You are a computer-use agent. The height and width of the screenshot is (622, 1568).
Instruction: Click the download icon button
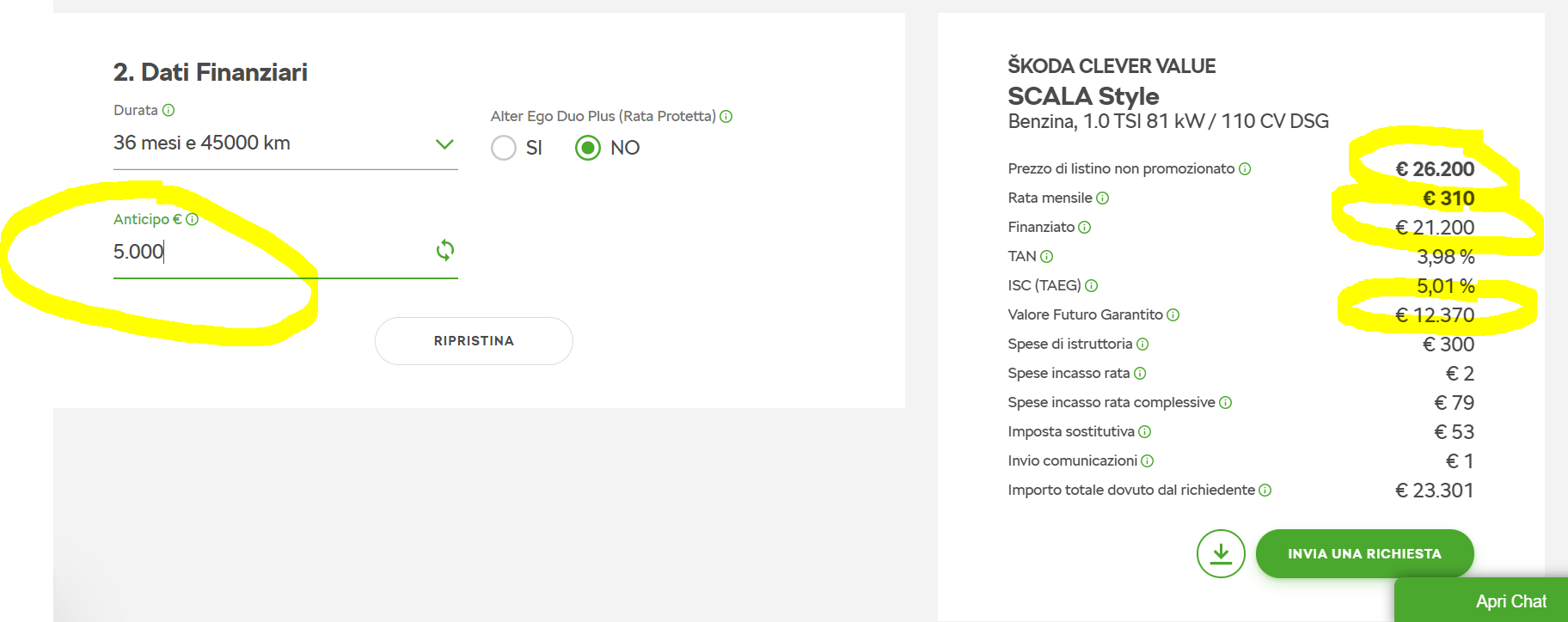coord(1221,553)
